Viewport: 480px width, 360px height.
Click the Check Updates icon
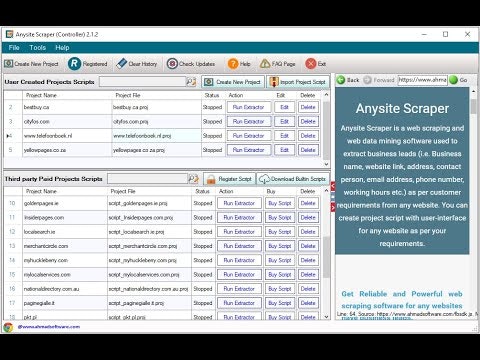point(172,64)
